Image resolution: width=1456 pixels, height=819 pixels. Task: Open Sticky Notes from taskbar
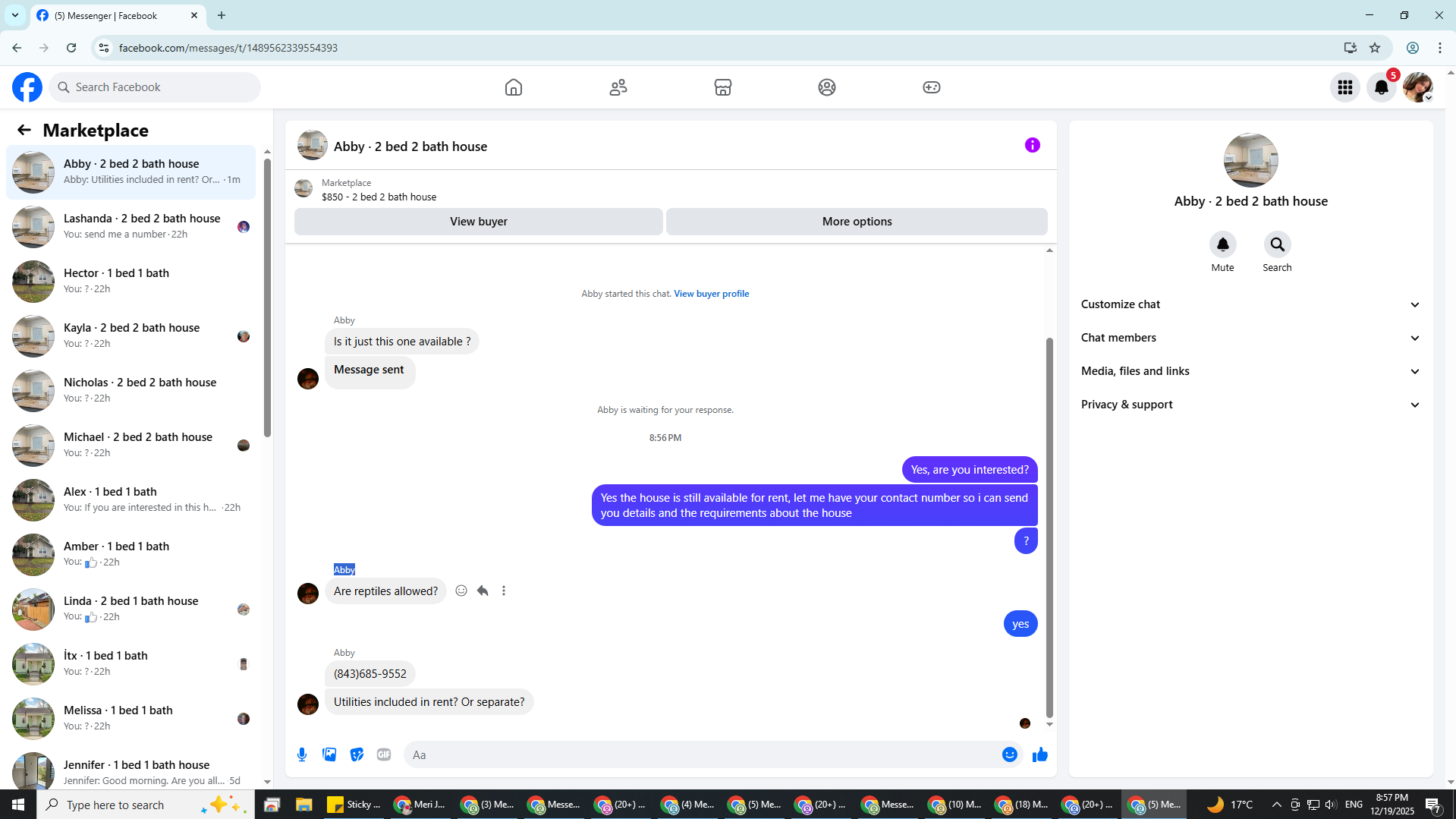[354, 805]
